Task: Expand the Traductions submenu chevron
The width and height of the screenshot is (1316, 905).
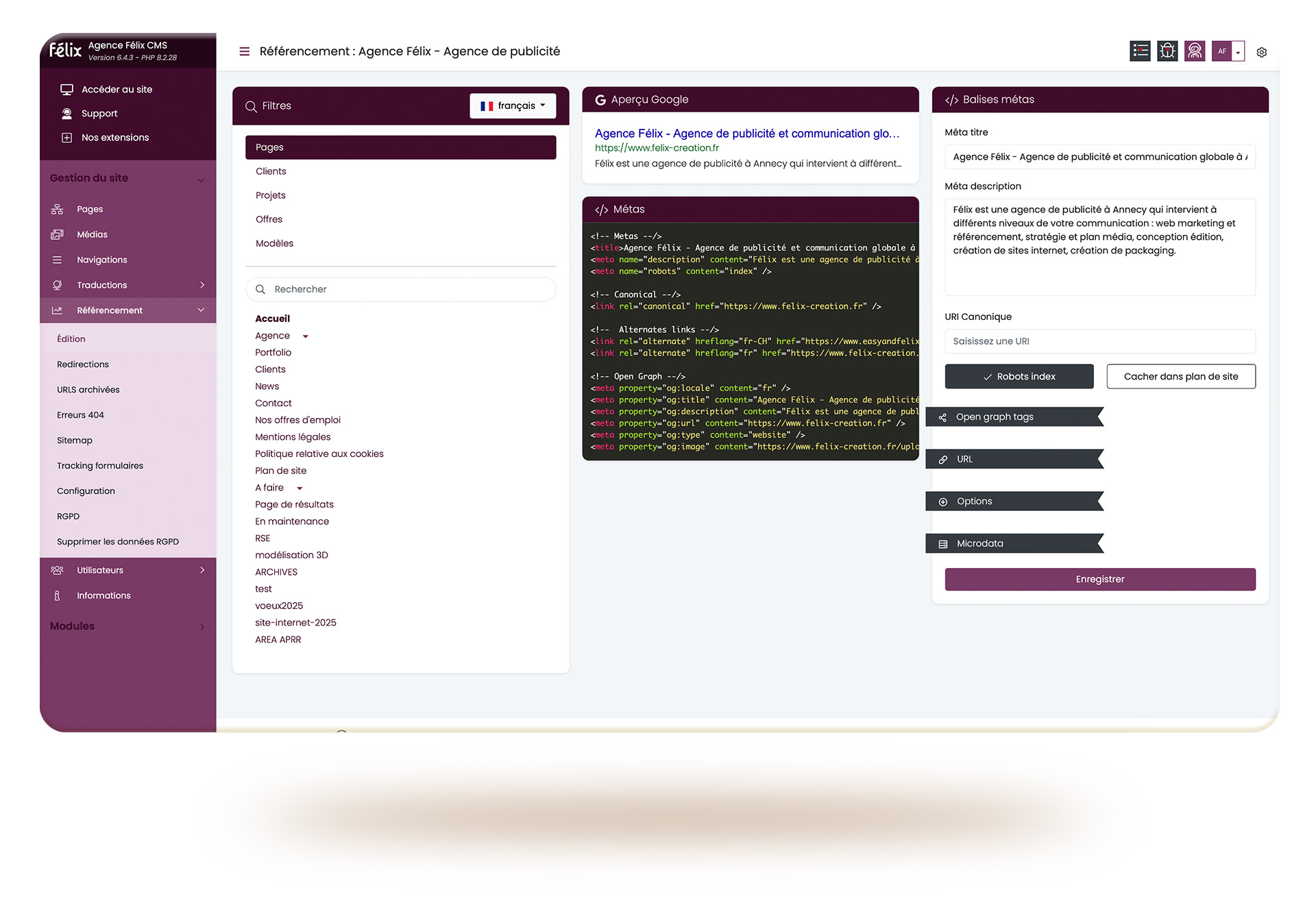Action: click(x=202, y=285)
